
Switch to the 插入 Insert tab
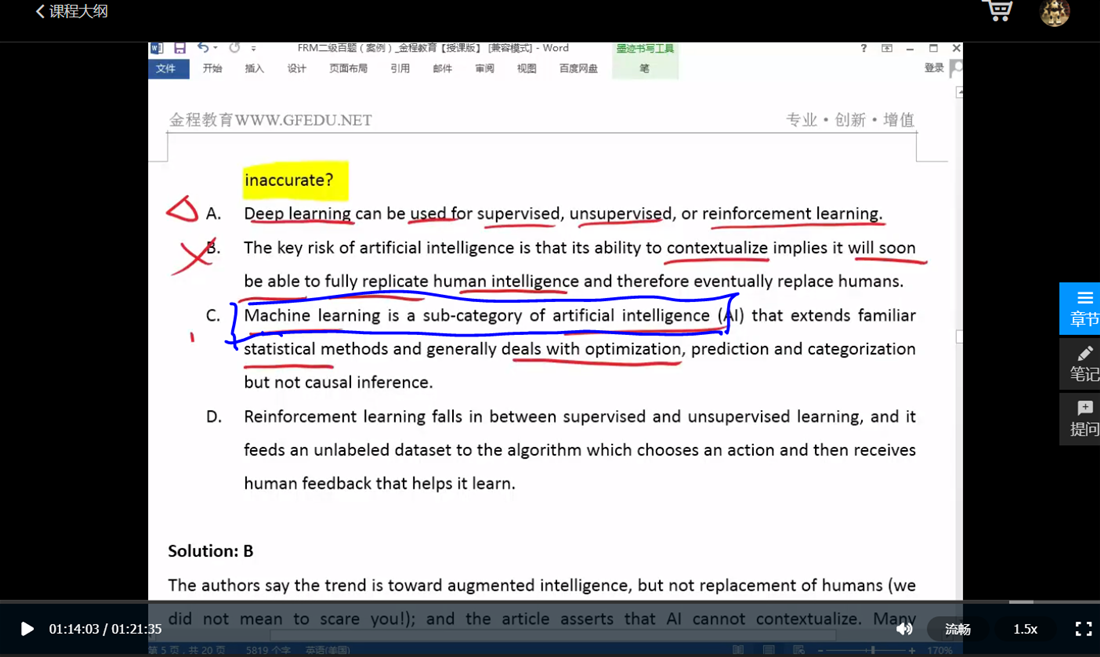[254, 69]
